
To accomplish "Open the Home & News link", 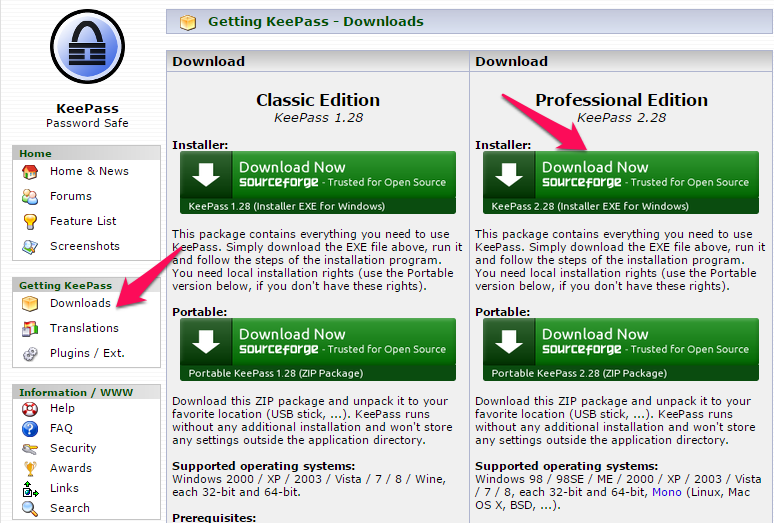I will point(89,171).
